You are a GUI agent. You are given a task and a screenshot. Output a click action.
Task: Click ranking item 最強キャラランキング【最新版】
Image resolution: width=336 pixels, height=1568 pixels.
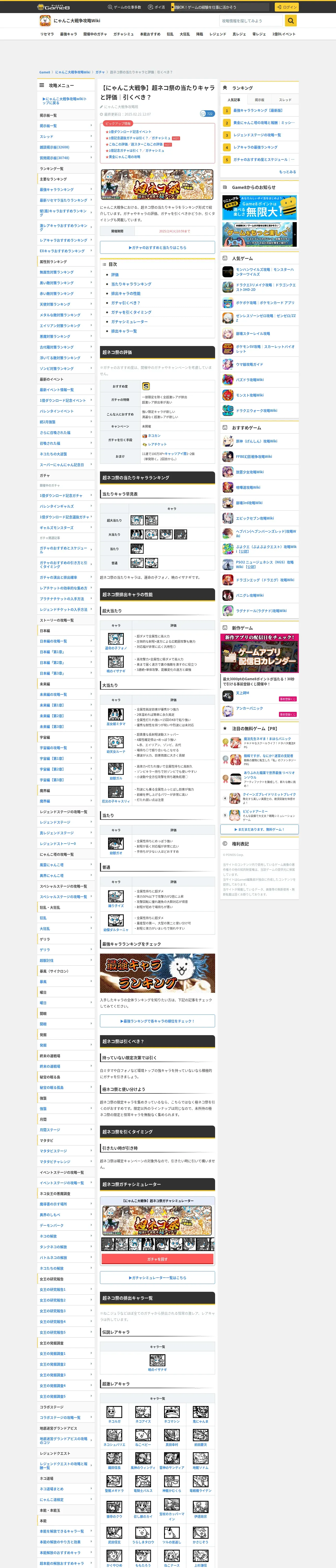click(x=258, y=111)
